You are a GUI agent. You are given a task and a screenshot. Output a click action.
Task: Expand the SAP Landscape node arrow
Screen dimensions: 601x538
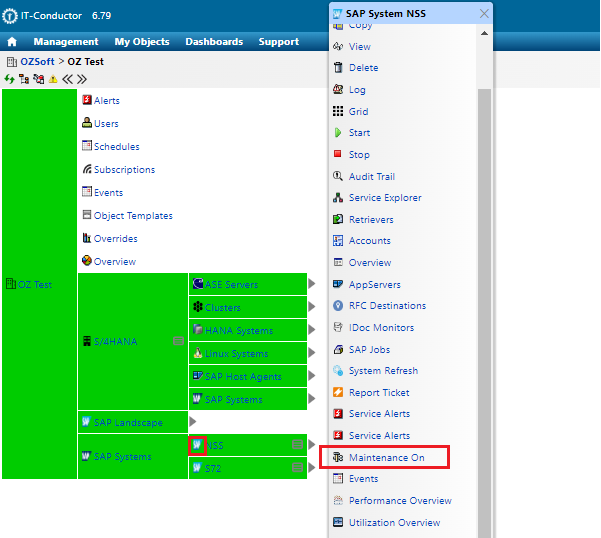click(x=193, y=423)
